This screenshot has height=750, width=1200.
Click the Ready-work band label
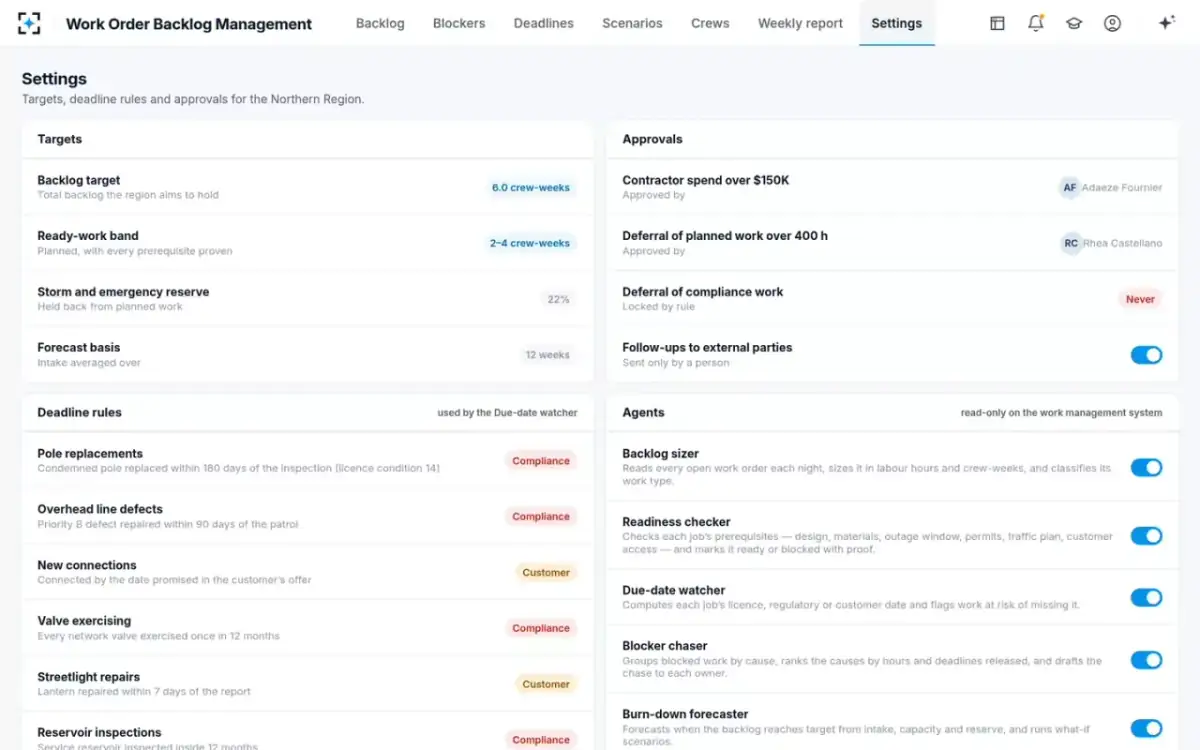(88, 237)
